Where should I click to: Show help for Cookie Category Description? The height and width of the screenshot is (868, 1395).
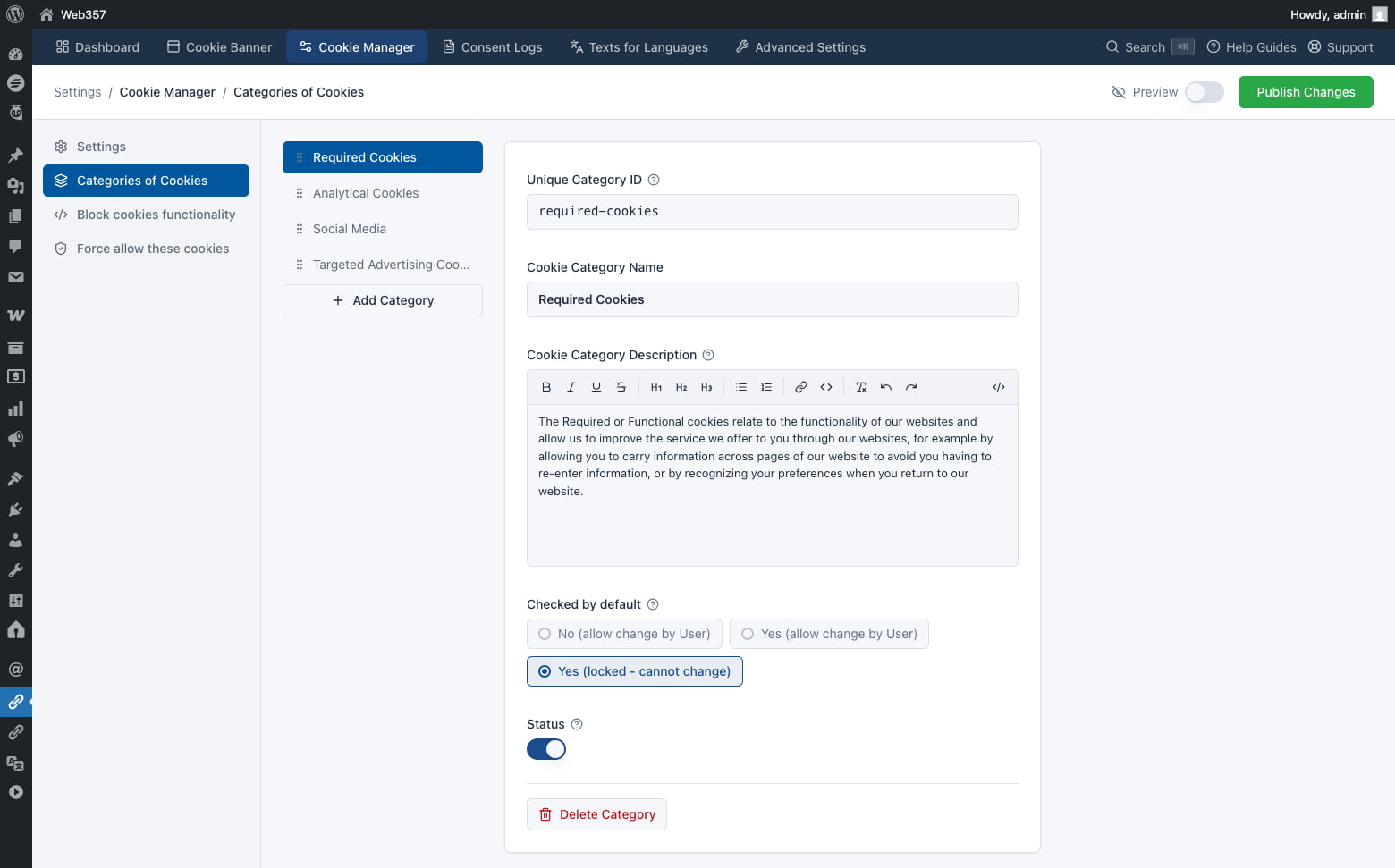[x=708, y=355]
